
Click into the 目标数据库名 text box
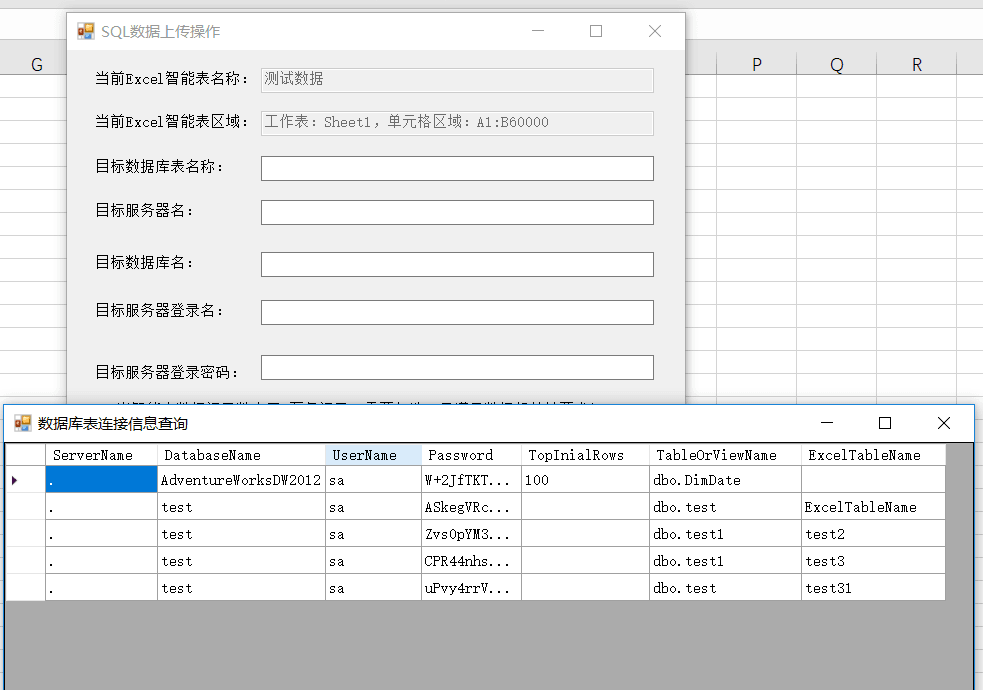point(457,264)
